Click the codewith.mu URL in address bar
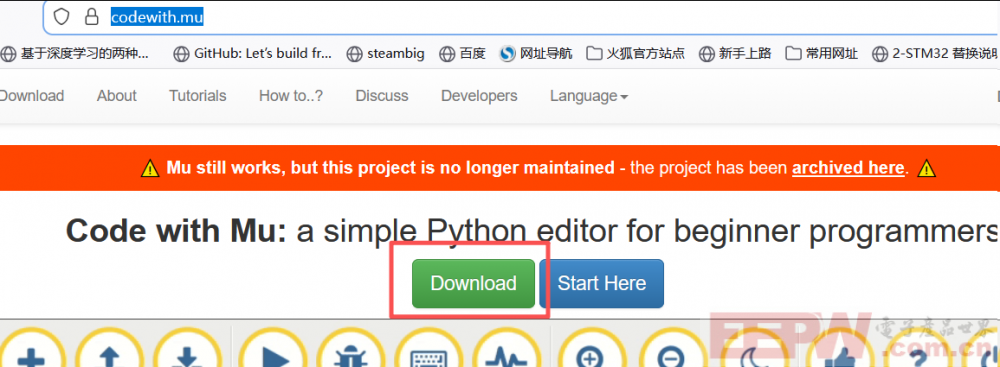Screen dimensions: 1000x367 (x=157, y=18)
